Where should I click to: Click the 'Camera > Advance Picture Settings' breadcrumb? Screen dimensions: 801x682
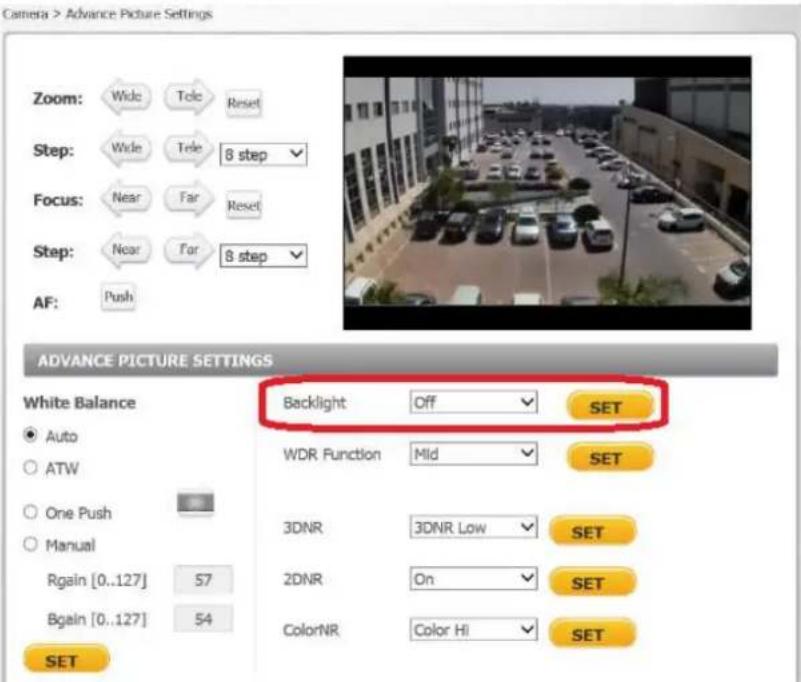click(107, 14)
